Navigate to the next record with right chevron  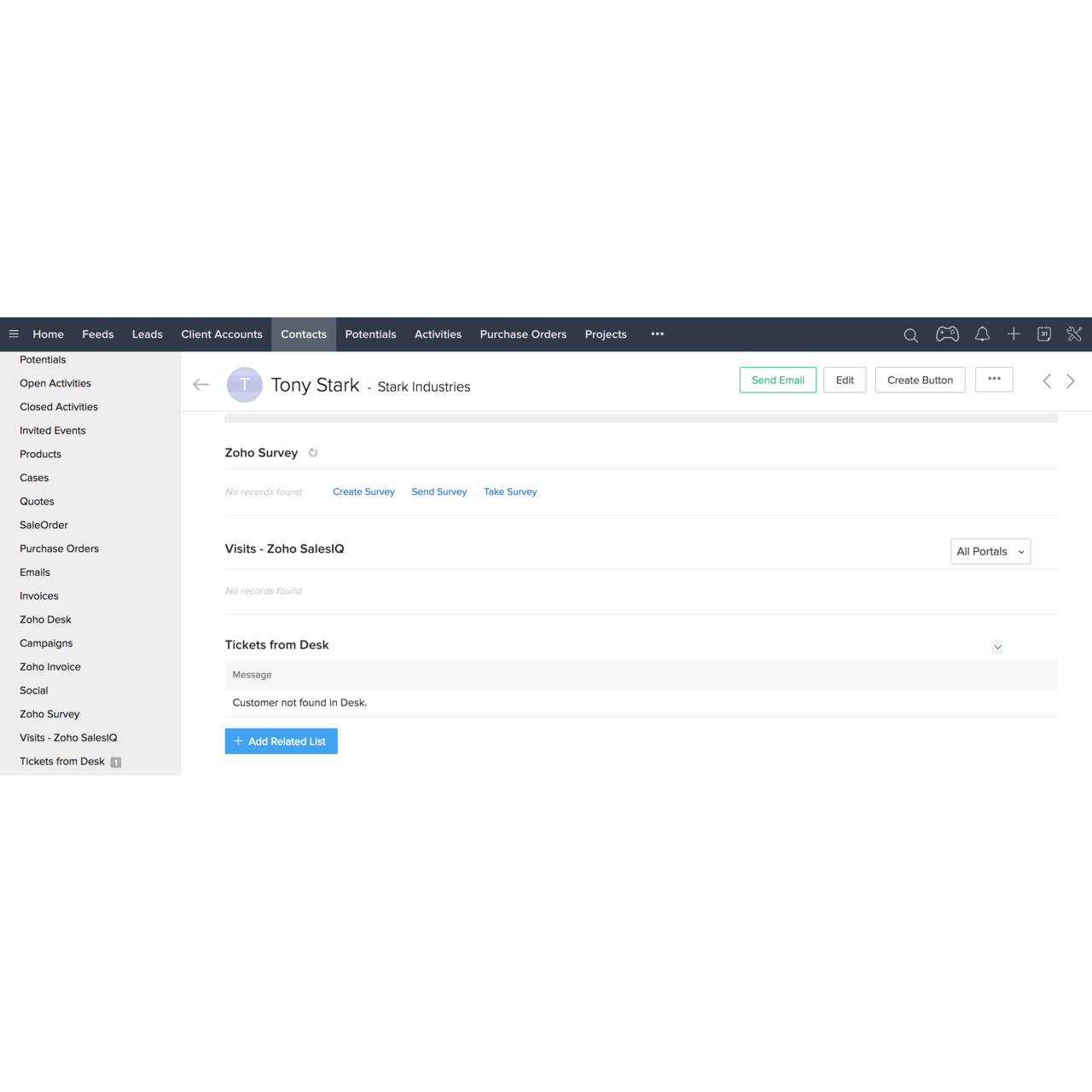[x=1071, y=380]
